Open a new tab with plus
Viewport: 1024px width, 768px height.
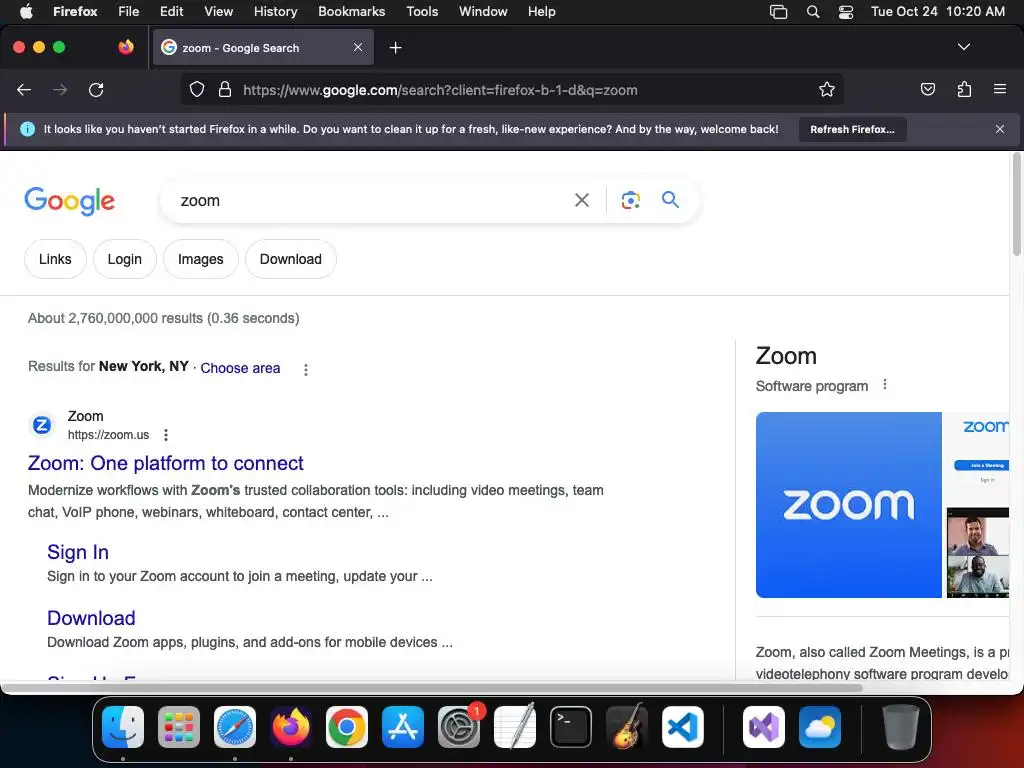pos(395,48)
